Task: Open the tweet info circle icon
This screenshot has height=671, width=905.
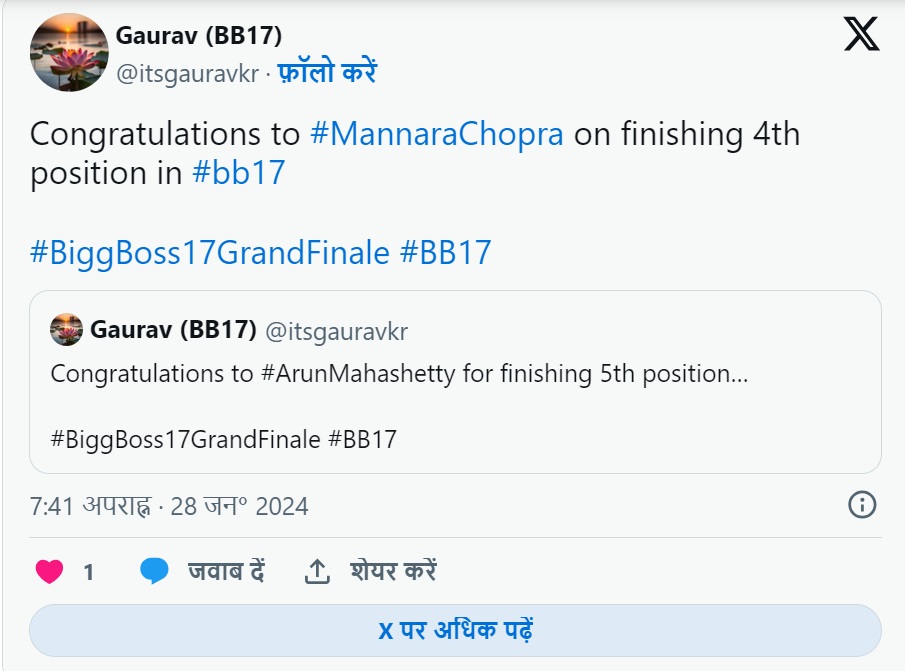Action: coord(862,504)
